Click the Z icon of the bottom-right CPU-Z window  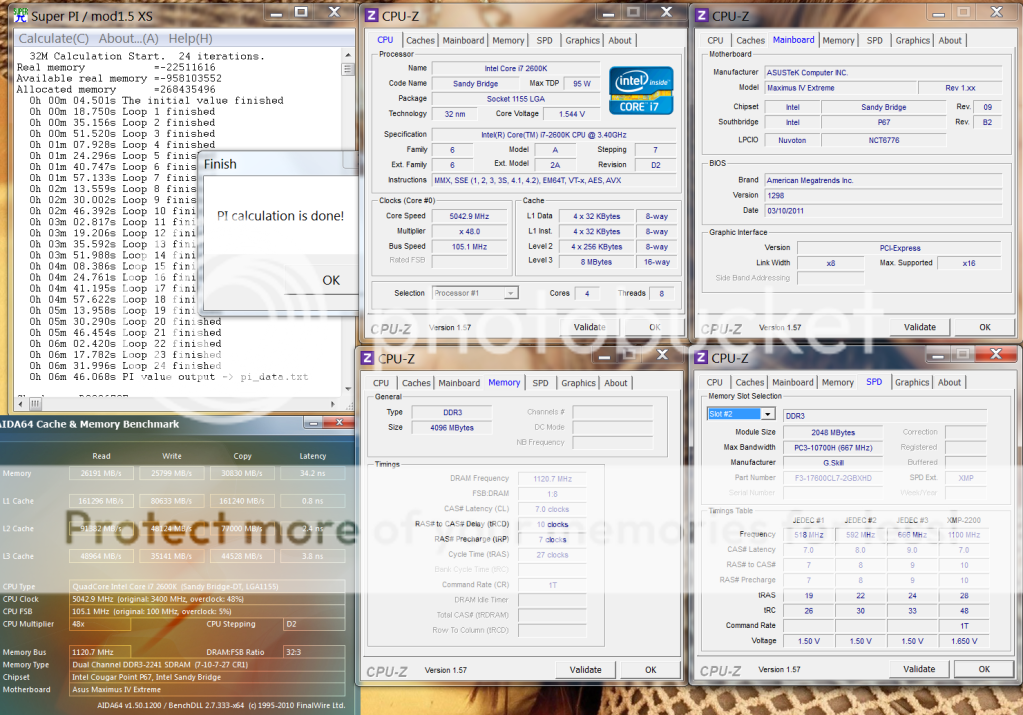pyautogui.click(x=700, y=357)
